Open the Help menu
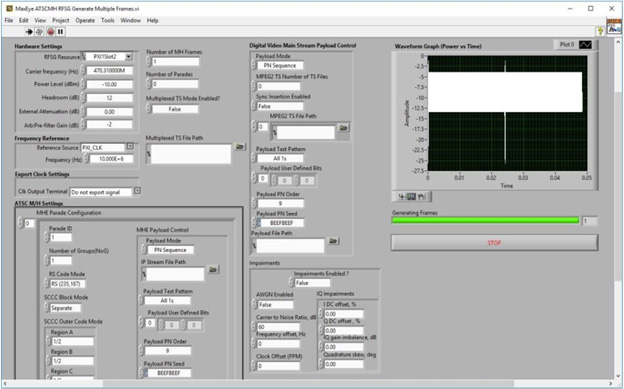 pyautogui.click(x=152, y=20)
